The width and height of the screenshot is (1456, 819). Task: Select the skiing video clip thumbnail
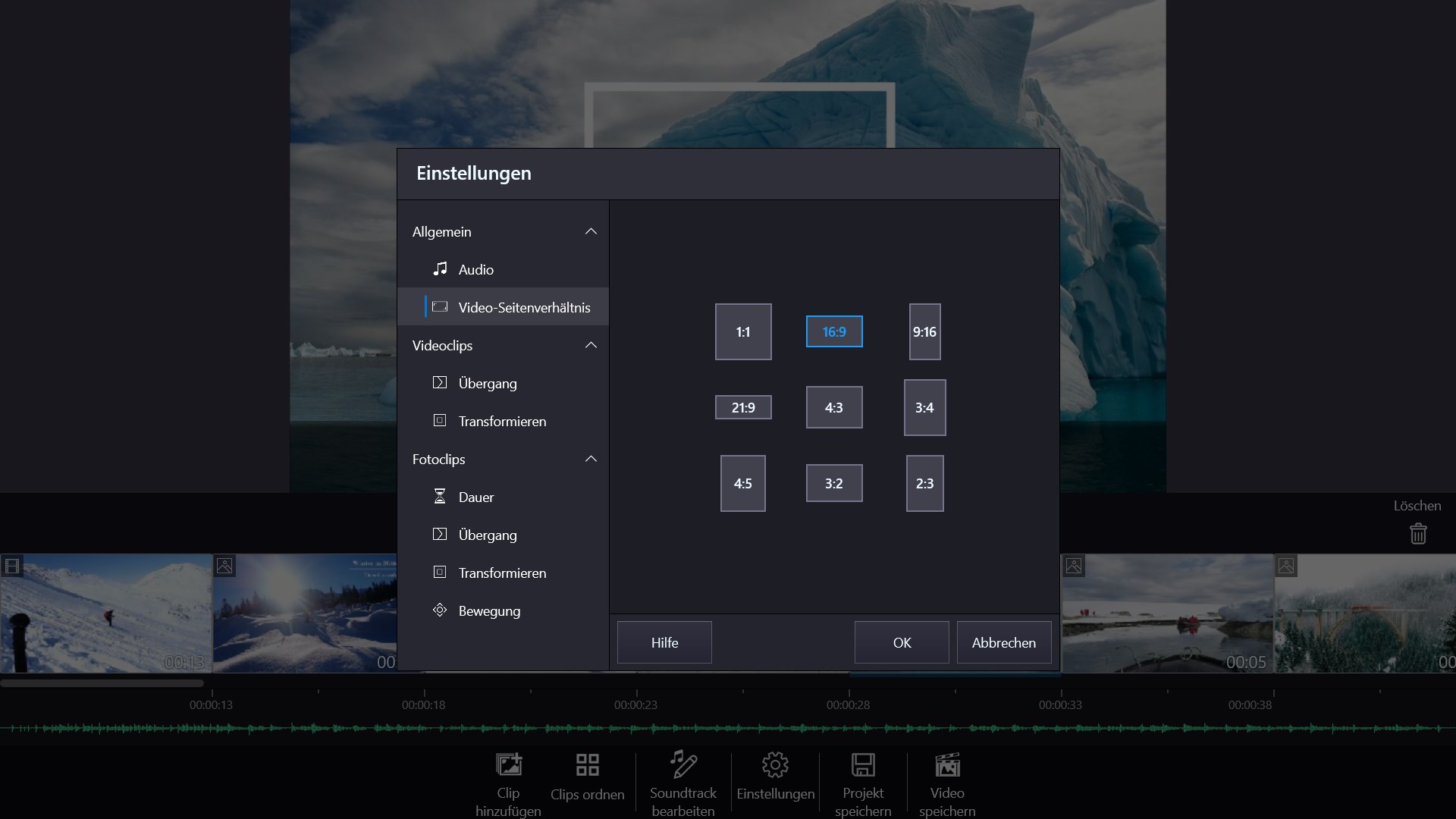pyautogui.click(x=106, y=613)
